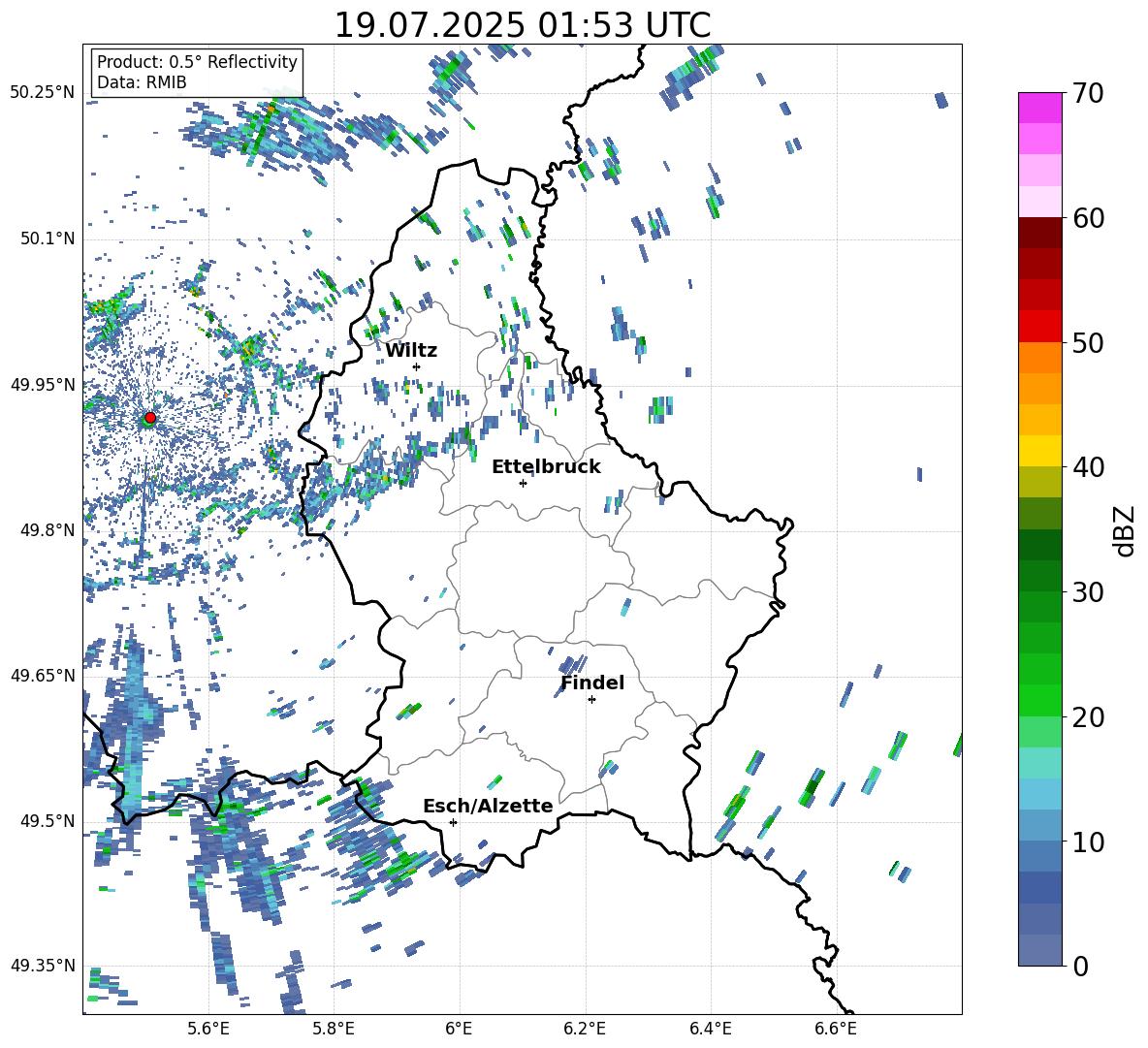Click the Findel cross marker
Viewport: 1148px width, 1048px height.
point(591,700)
